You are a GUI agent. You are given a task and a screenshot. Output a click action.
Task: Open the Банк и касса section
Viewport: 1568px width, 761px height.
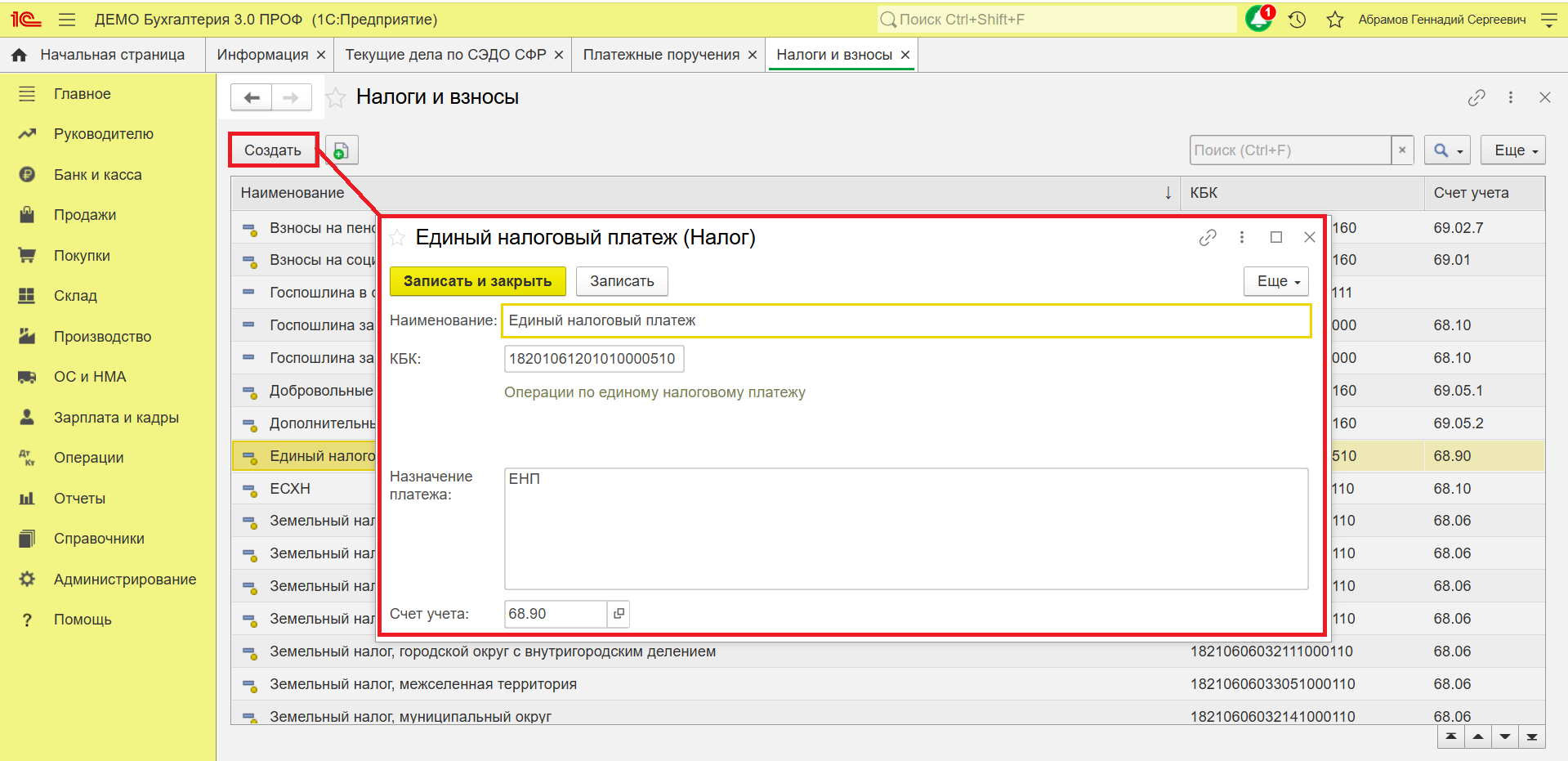pos(98,175)
